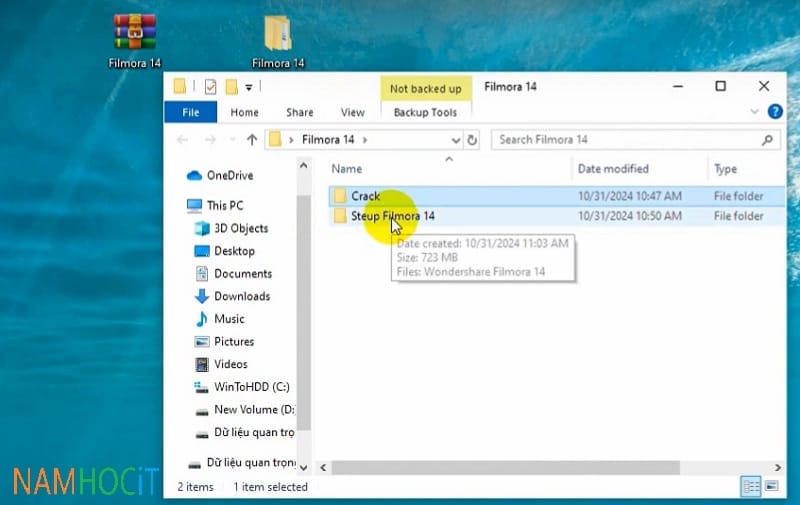Open the Filmora 14 WinRAR archive on desktop
Viewport: 800px width, 505px height.
pos(134,41)
